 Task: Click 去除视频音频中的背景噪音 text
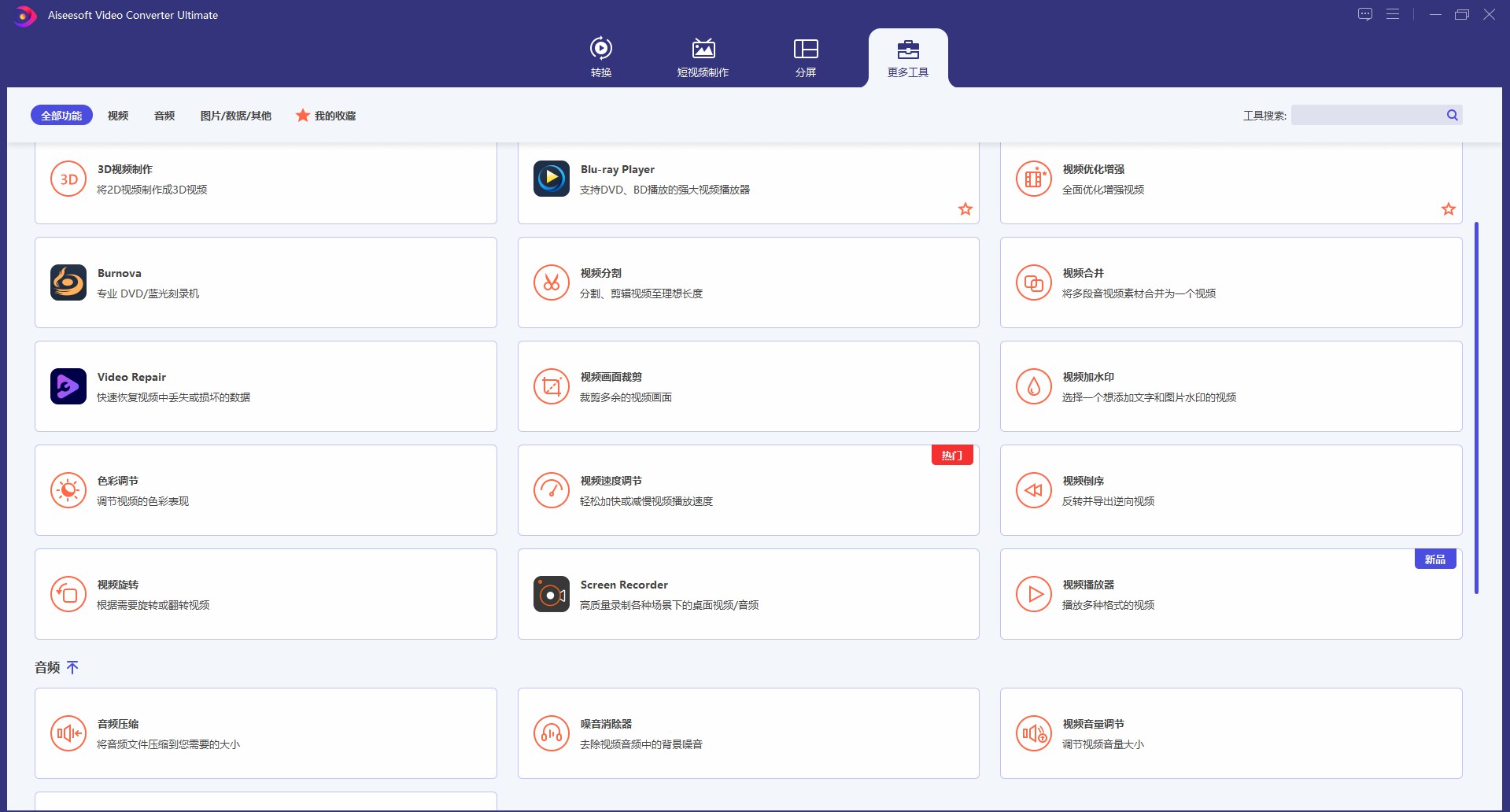click(x=641, y=744)
